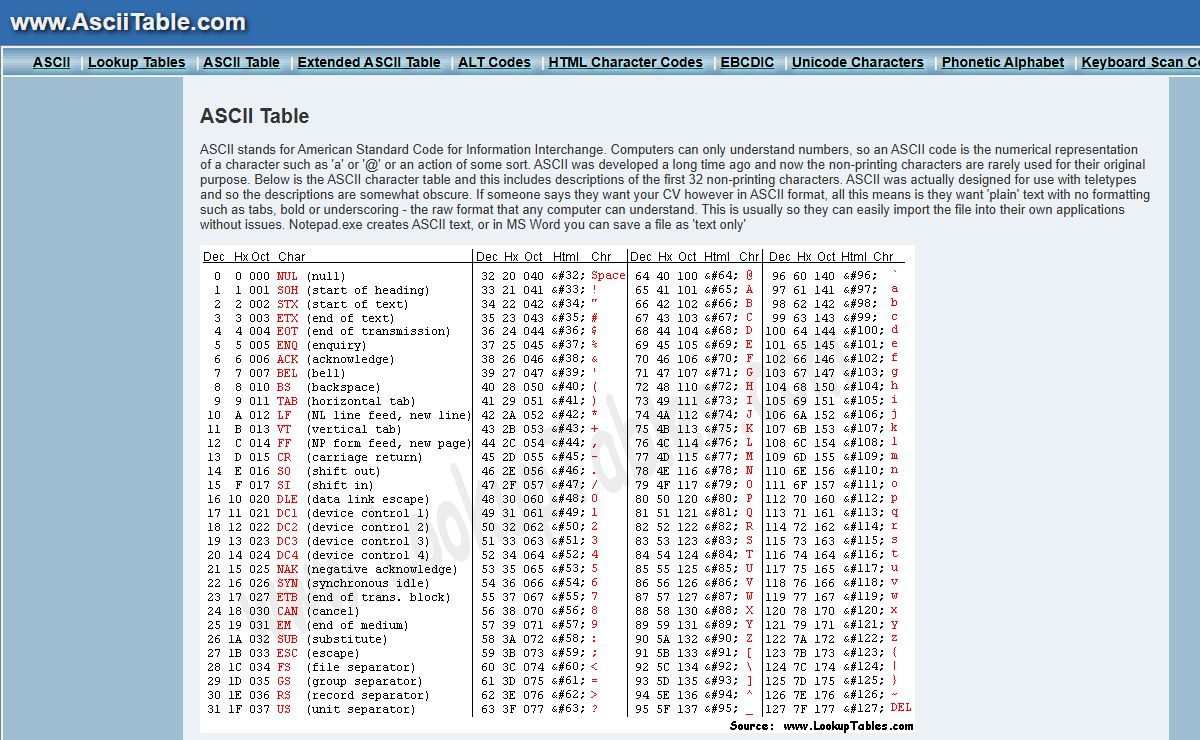Screen dimensions: 1200x740
Task: Click the red 'Space' character cell
Action: click(x=608, y=276)
